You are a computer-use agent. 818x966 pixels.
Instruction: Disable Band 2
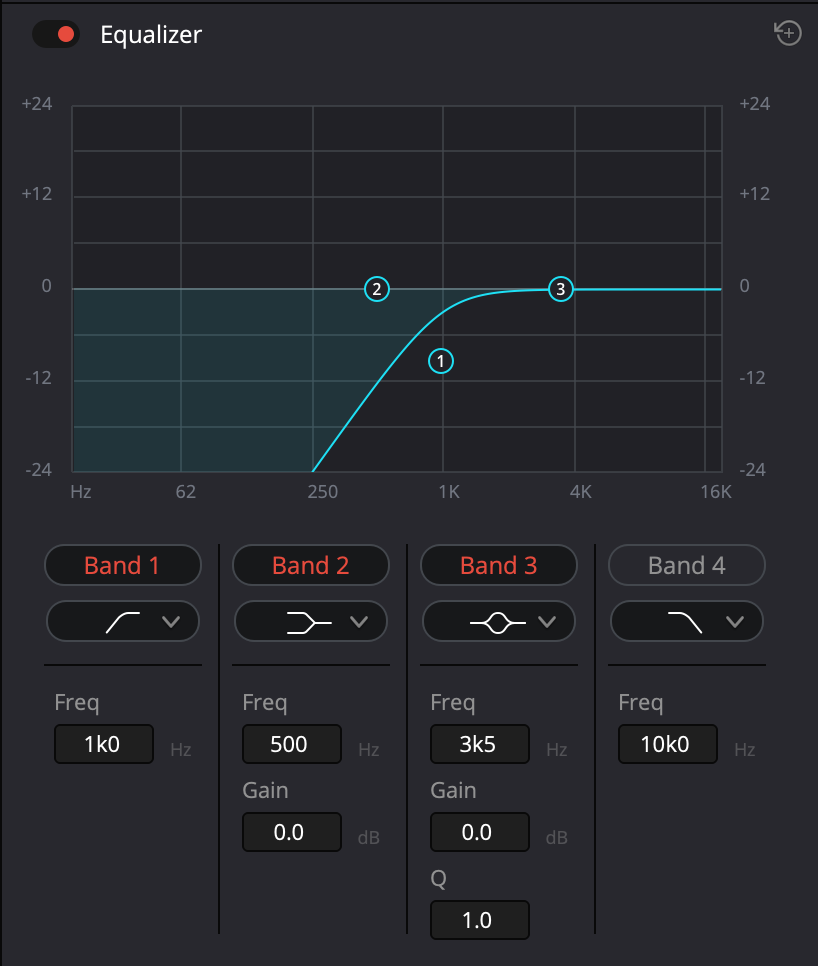[x=310, y=565]
